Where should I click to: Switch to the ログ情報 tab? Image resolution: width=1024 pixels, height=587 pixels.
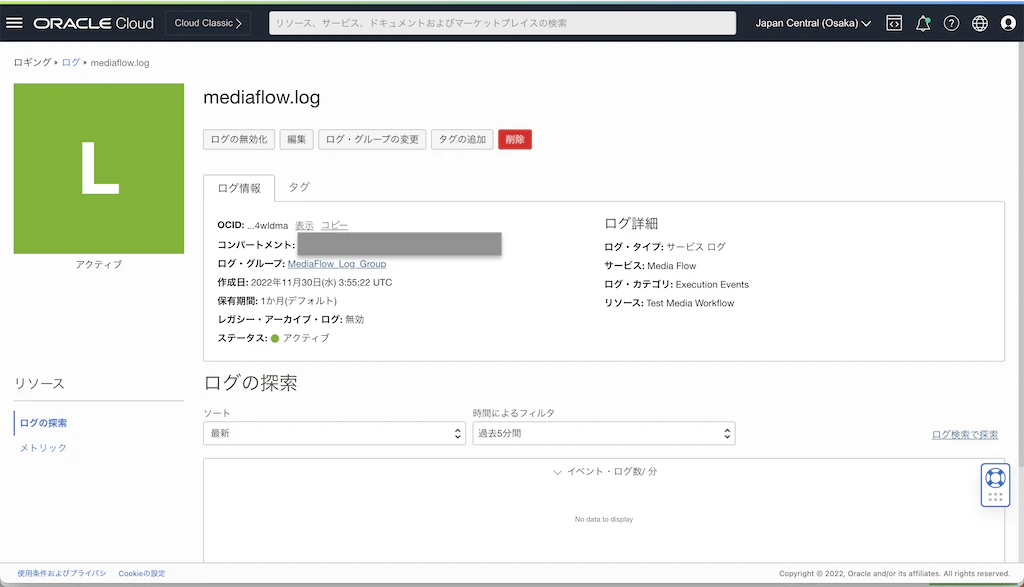pyautogui.click(x=239, y=188)
